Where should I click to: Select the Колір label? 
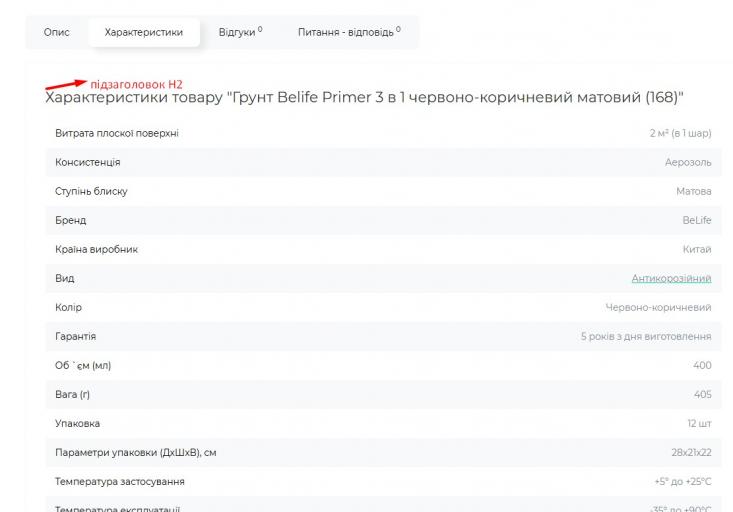(68, 307)
